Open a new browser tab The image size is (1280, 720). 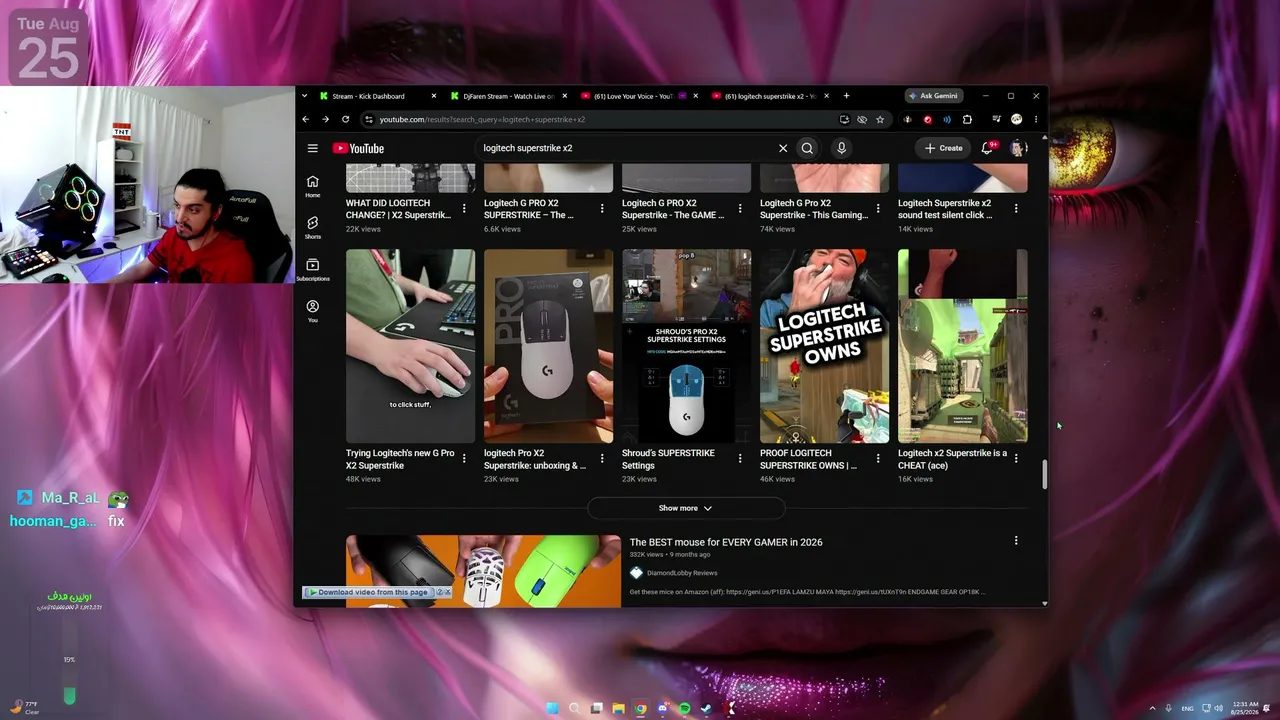(x=846, y=96)
